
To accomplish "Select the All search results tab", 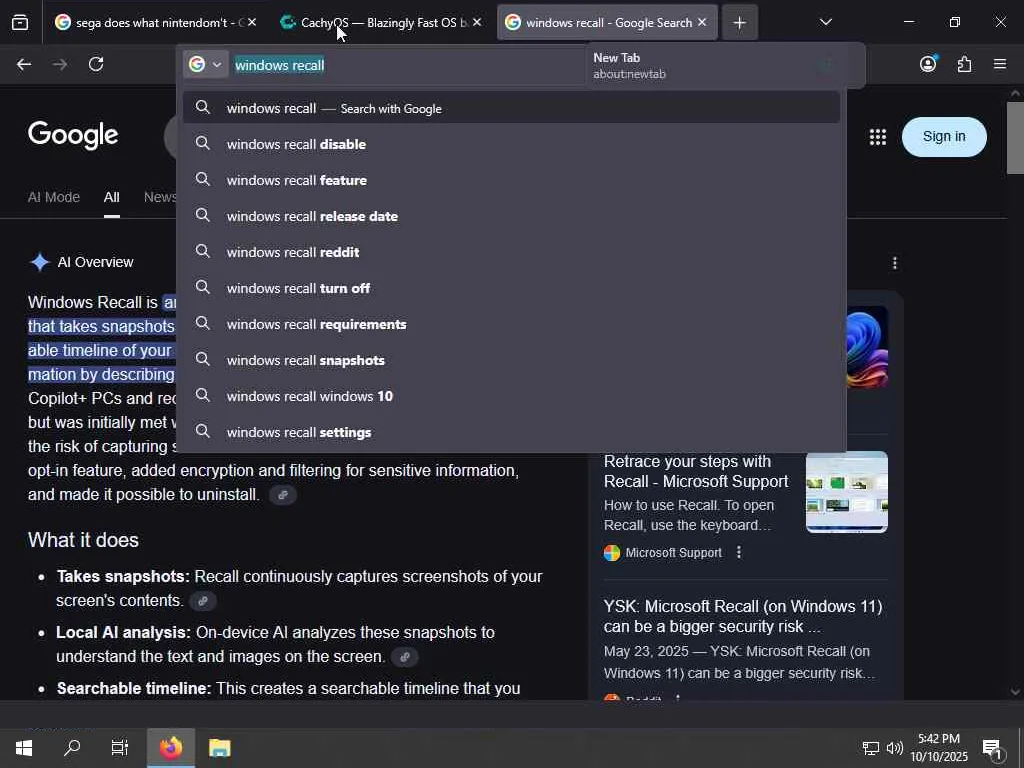I will tap(112, 197).
